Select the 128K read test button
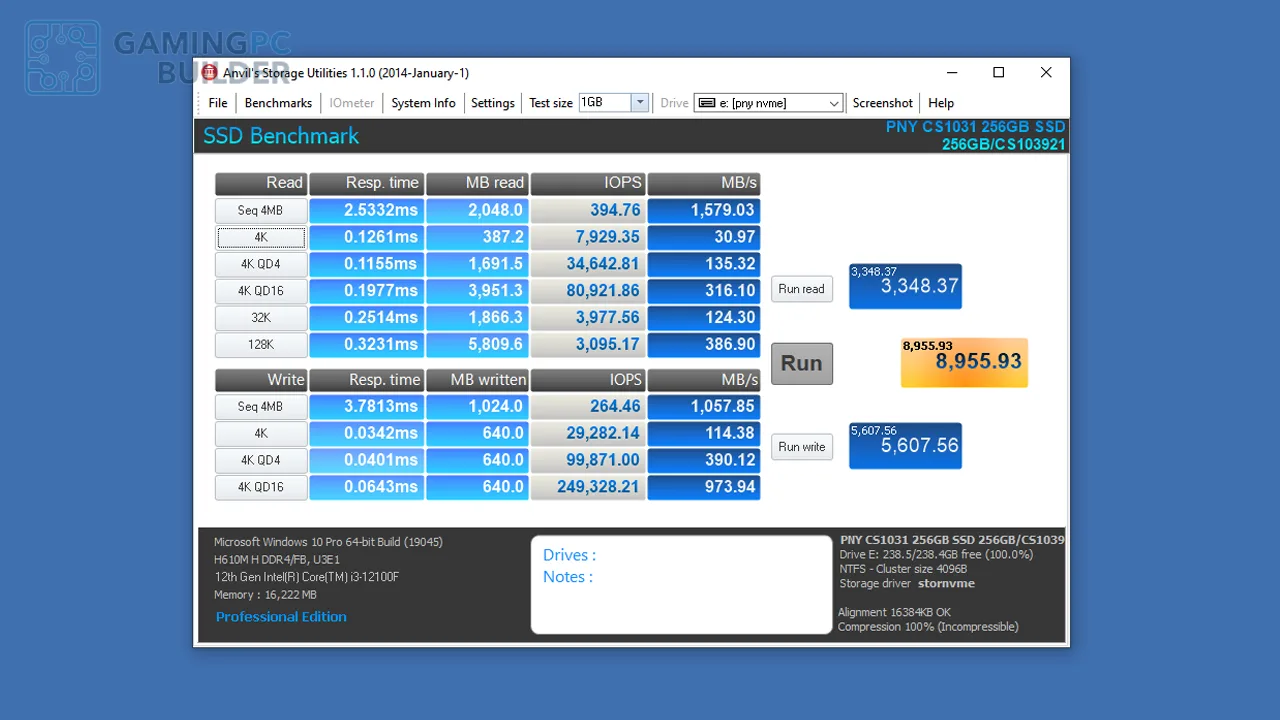This screenshot has height=720, width=1280. point(261,345)
